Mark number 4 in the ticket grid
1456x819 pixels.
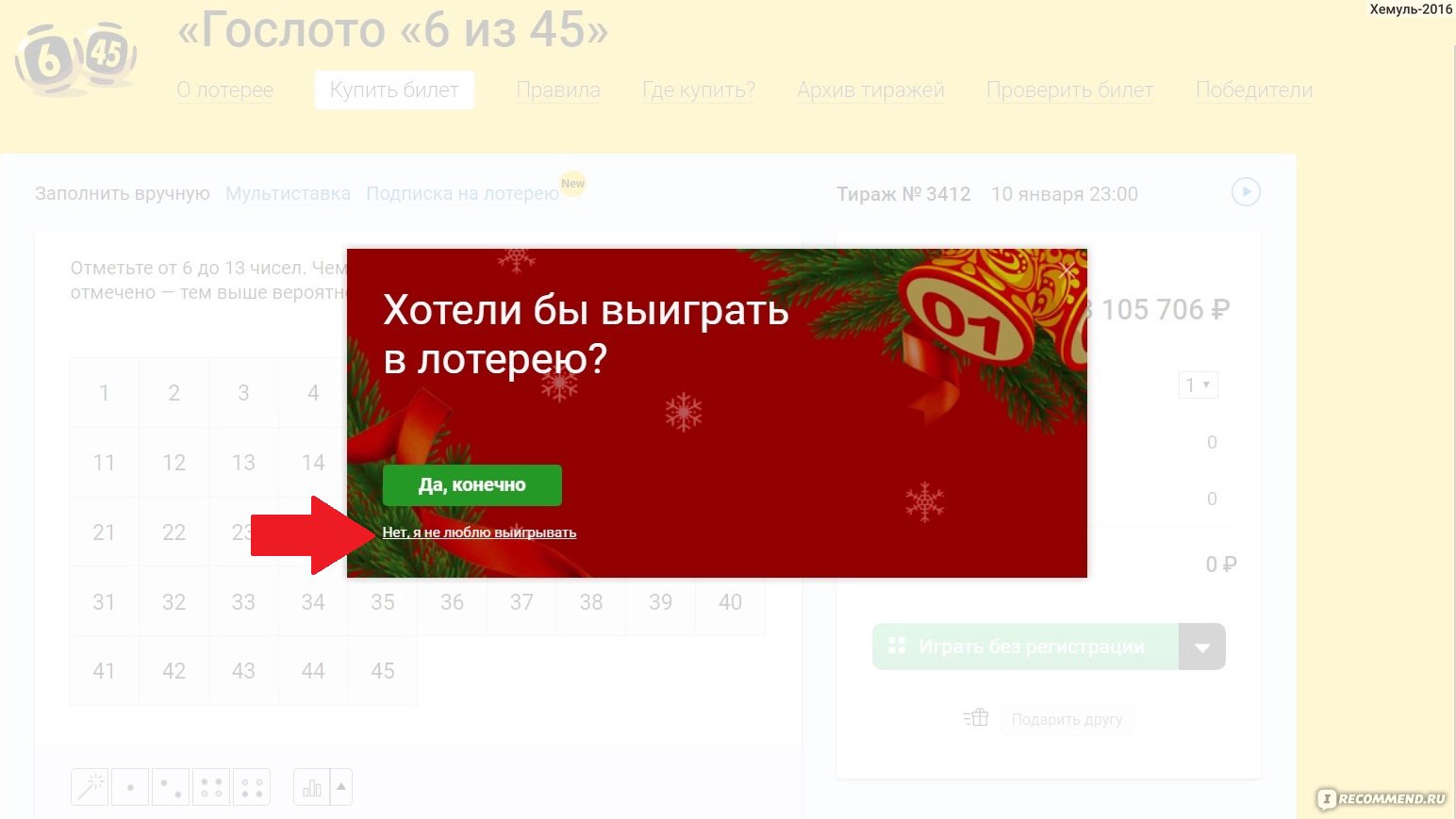click(313, 393)
